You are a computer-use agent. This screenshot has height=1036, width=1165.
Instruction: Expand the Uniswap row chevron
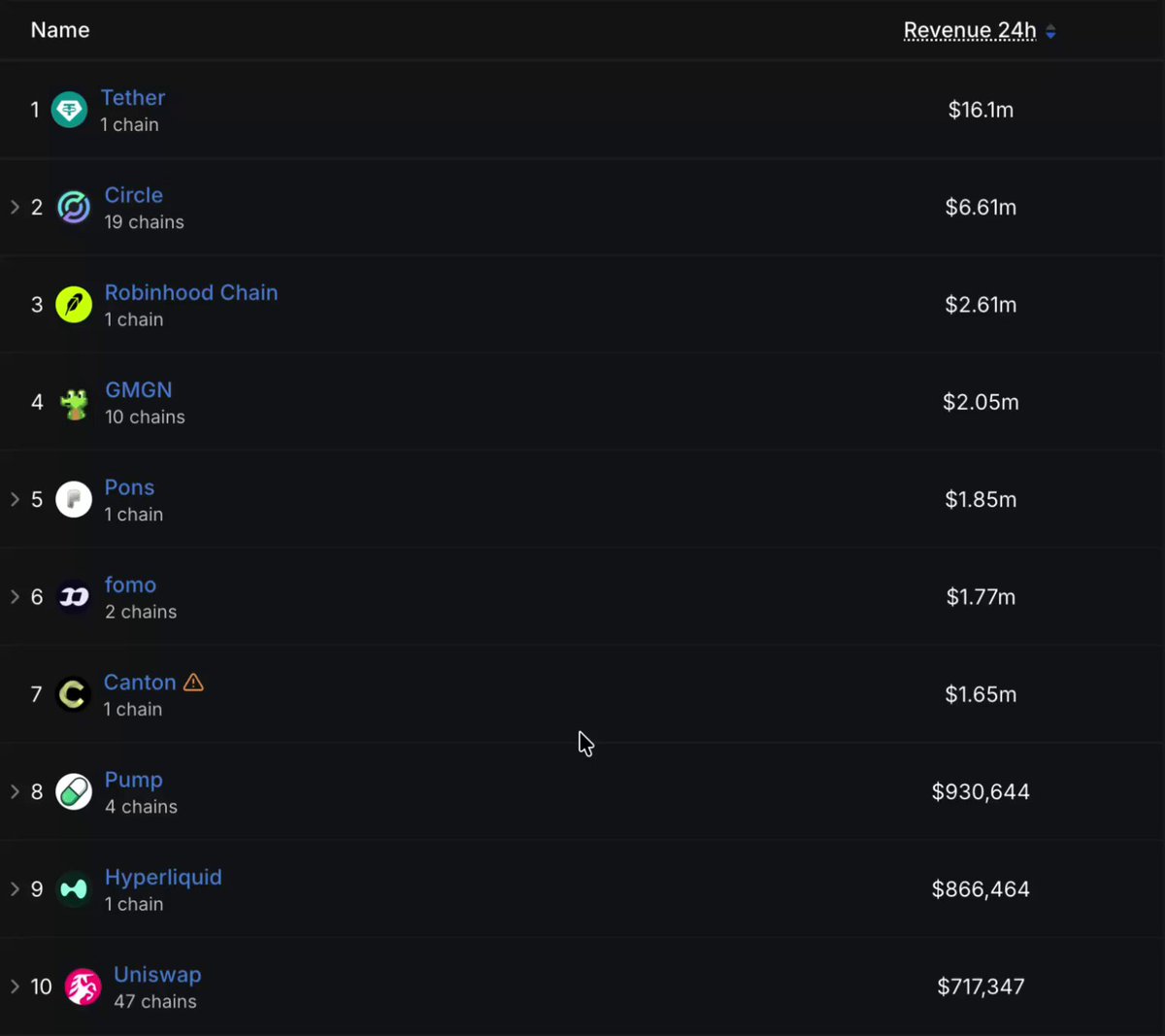coord(15,986)
